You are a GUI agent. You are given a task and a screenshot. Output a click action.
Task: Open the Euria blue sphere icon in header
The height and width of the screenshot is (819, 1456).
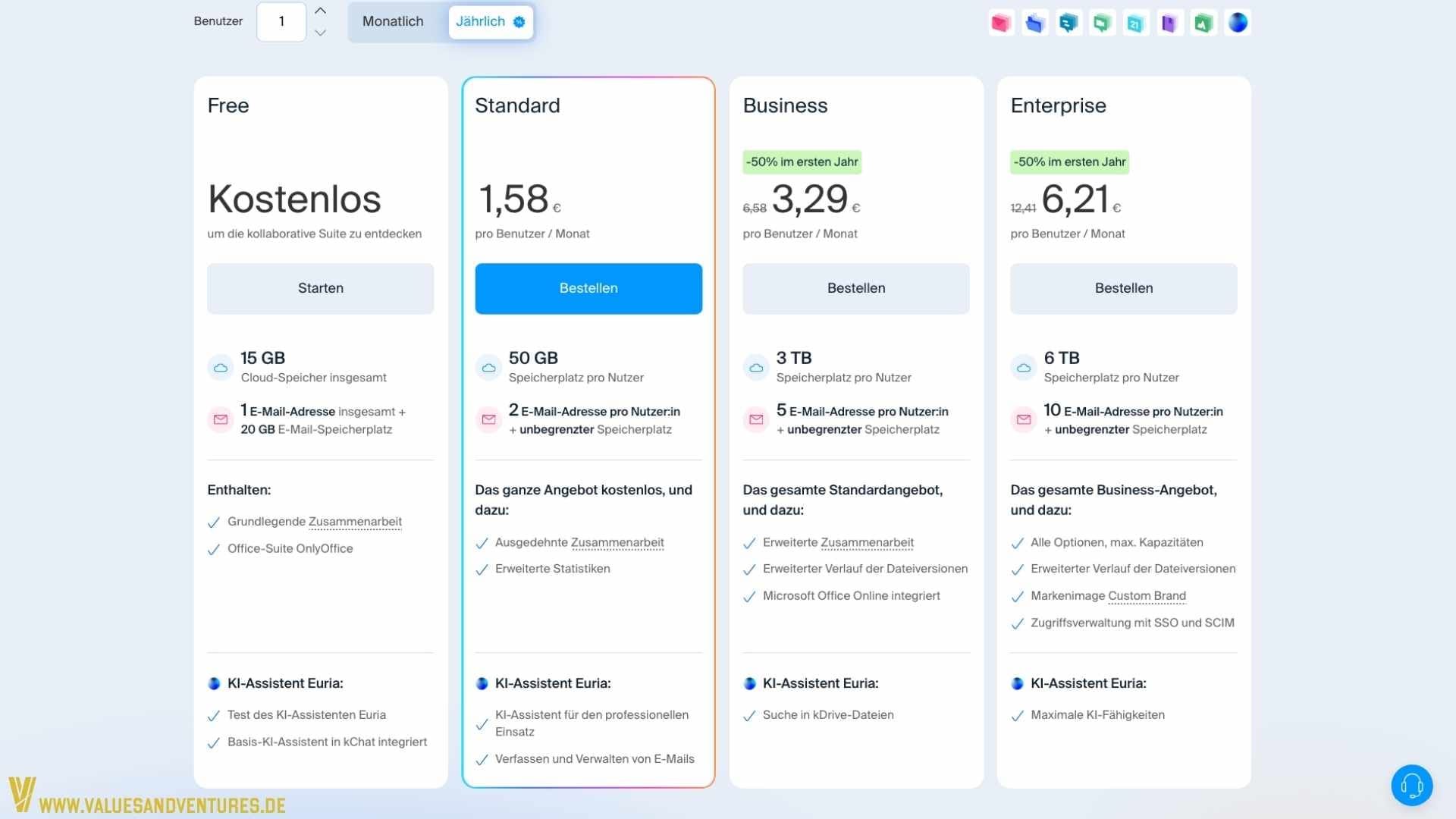(x=1238, y=23)
